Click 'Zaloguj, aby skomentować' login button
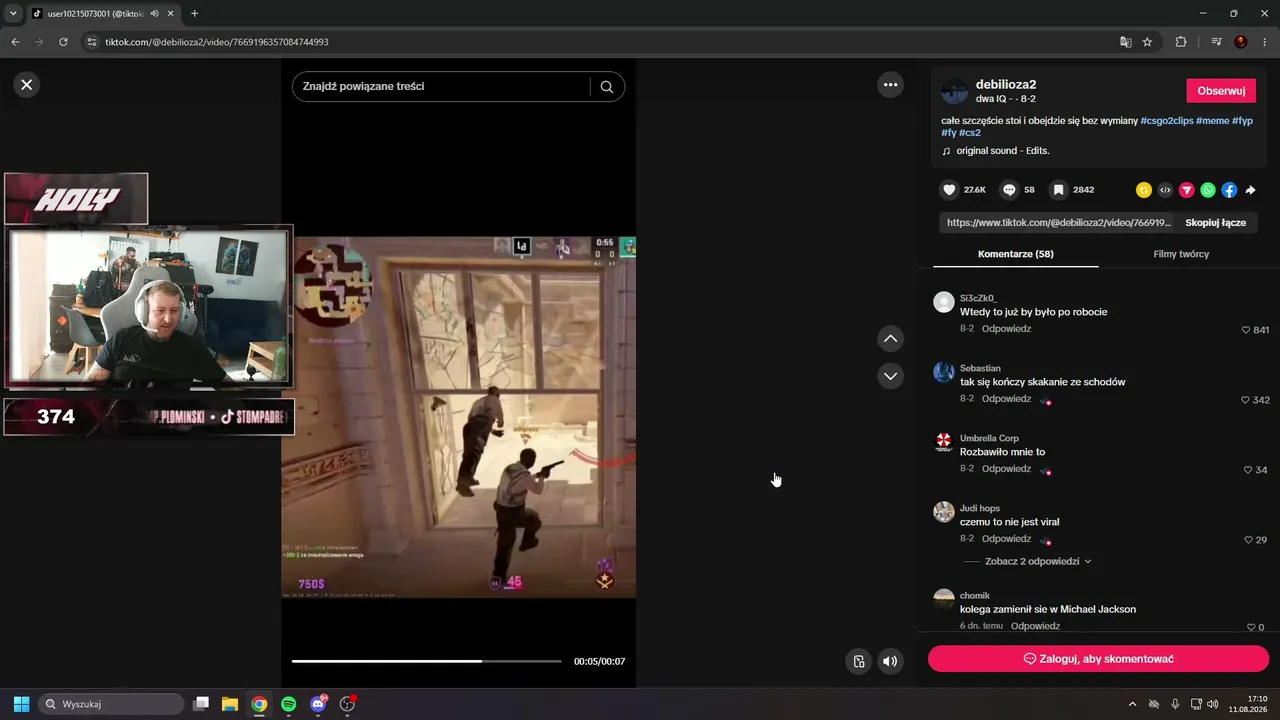Image resolution: width=1280 pixels, height=720 pixels. 1098,659
